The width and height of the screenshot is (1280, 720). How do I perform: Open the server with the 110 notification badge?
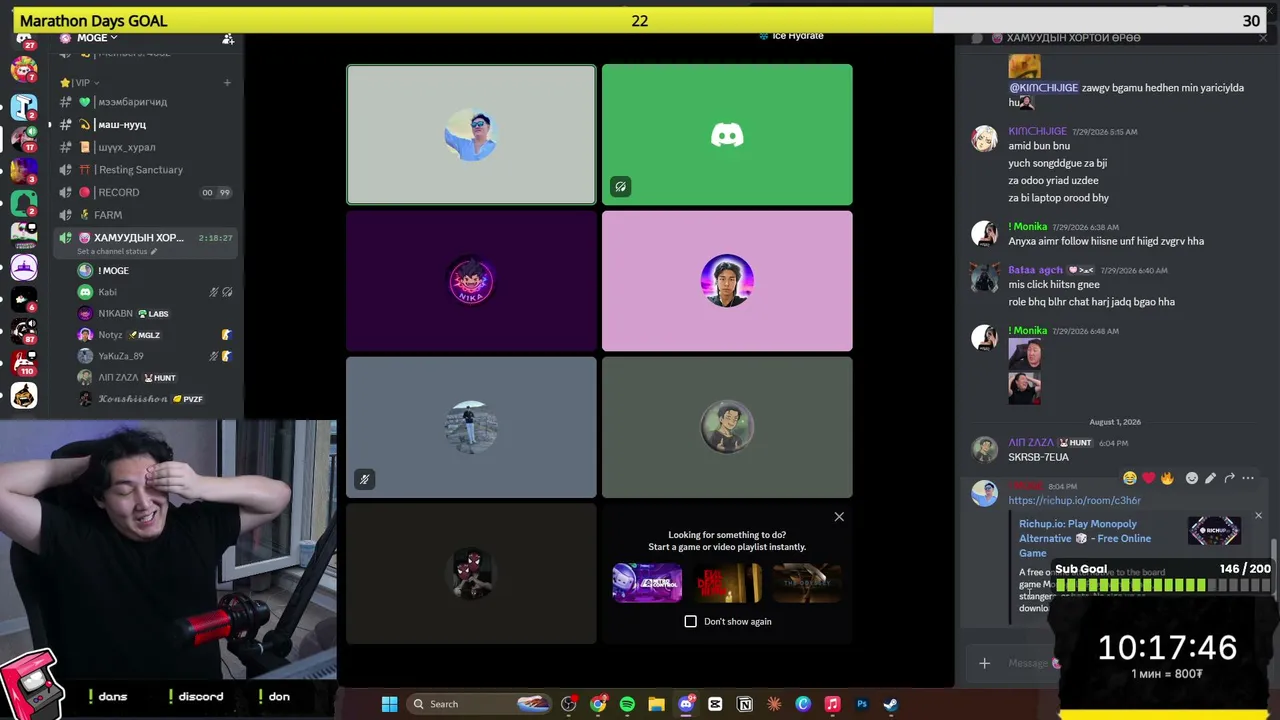point(24,362)
